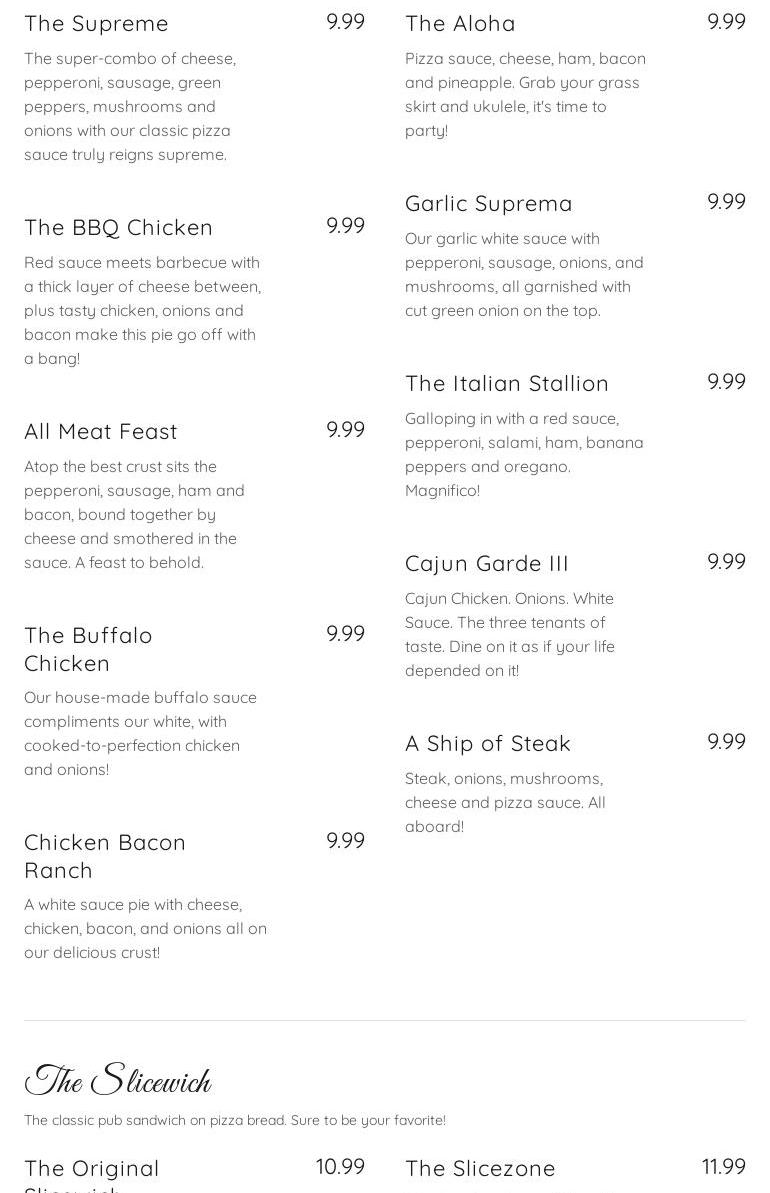Click A Ship of Steak title
This screenshot has width=770, height=1193.
(488, 743)
